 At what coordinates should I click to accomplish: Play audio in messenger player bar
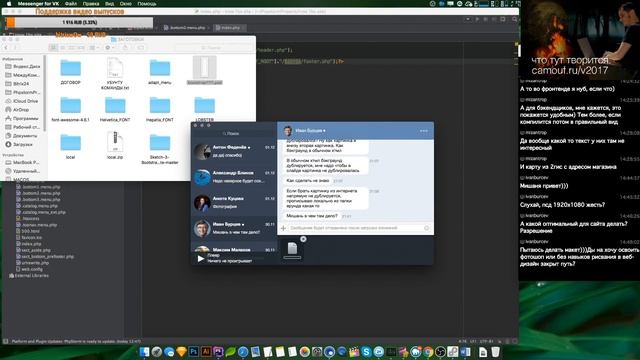point(200,258)
